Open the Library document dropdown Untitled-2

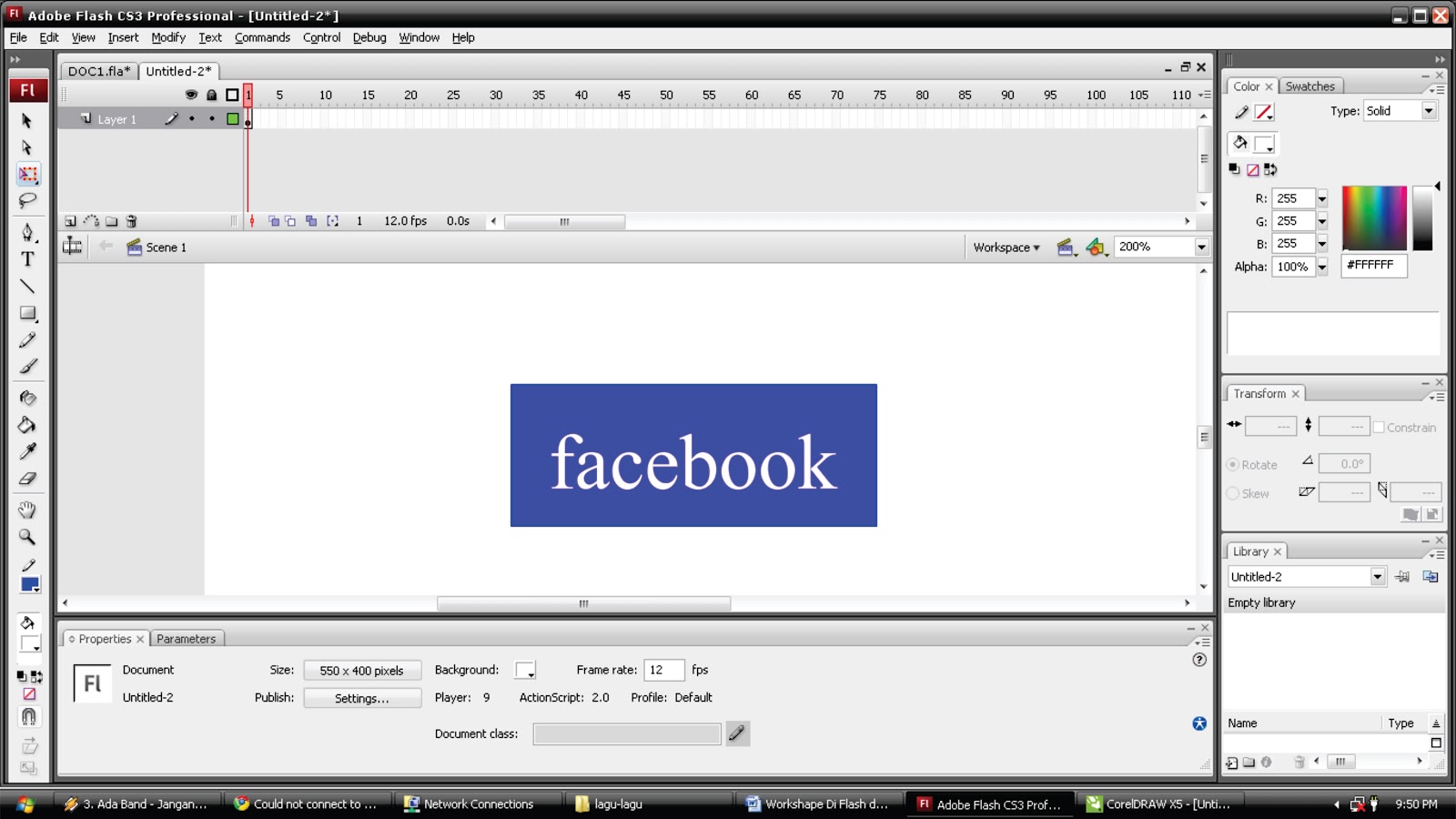pyautogui.click(x=1377, y=577)
